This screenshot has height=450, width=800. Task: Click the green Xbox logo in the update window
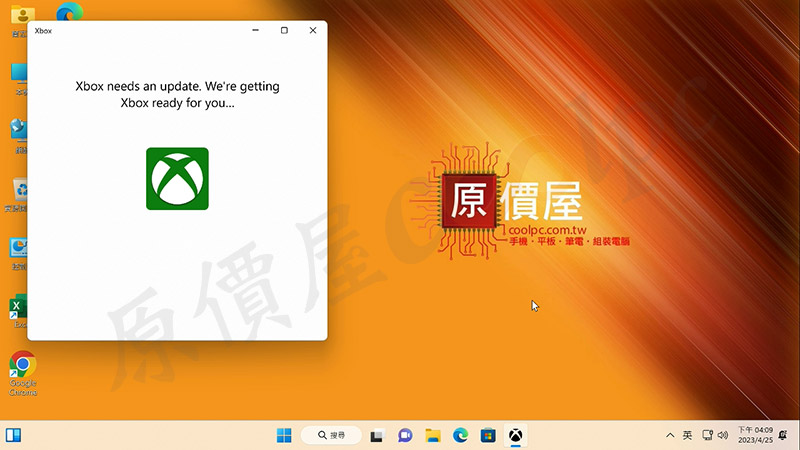177,179
